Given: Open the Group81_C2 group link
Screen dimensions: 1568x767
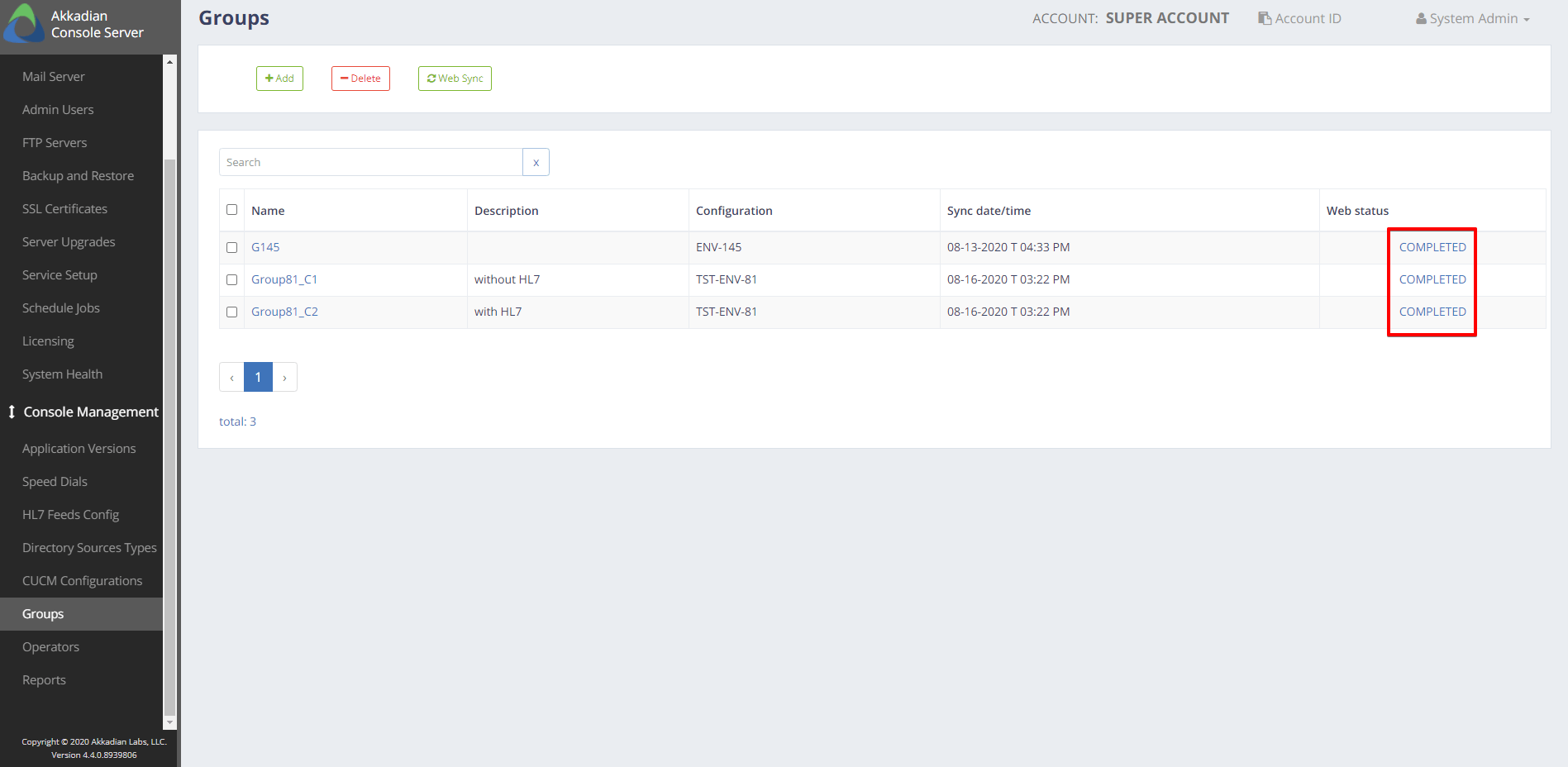Looking at the screenshot, I should [284, 312].
